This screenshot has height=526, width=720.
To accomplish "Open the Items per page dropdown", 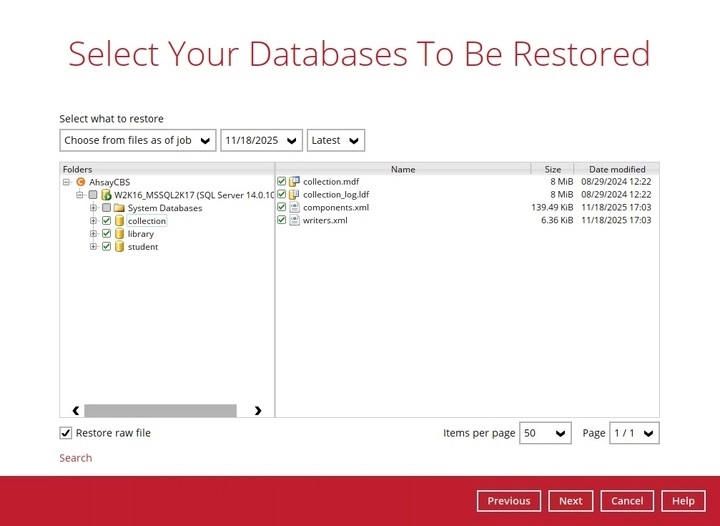I will coord(545,433).
